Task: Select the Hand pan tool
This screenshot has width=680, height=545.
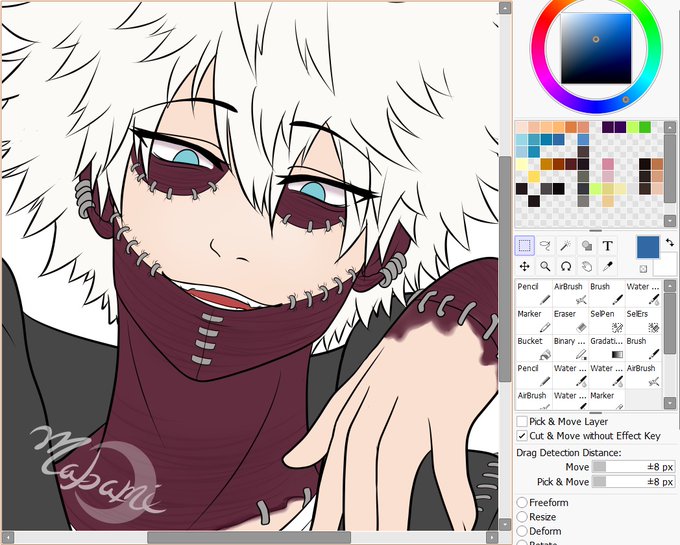Action: [x=587, y=266]
